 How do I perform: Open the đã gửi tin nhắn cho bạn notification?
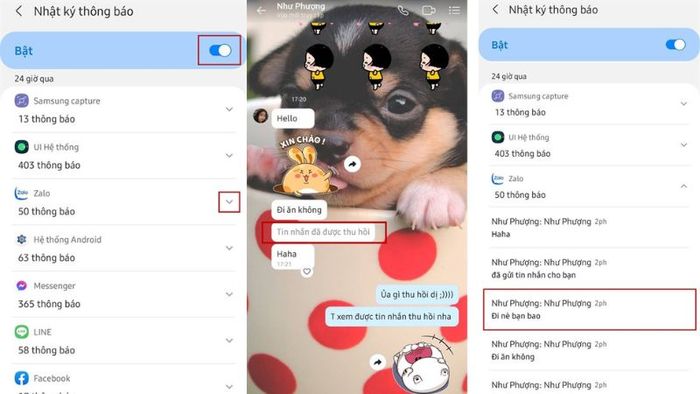(589, 269)
